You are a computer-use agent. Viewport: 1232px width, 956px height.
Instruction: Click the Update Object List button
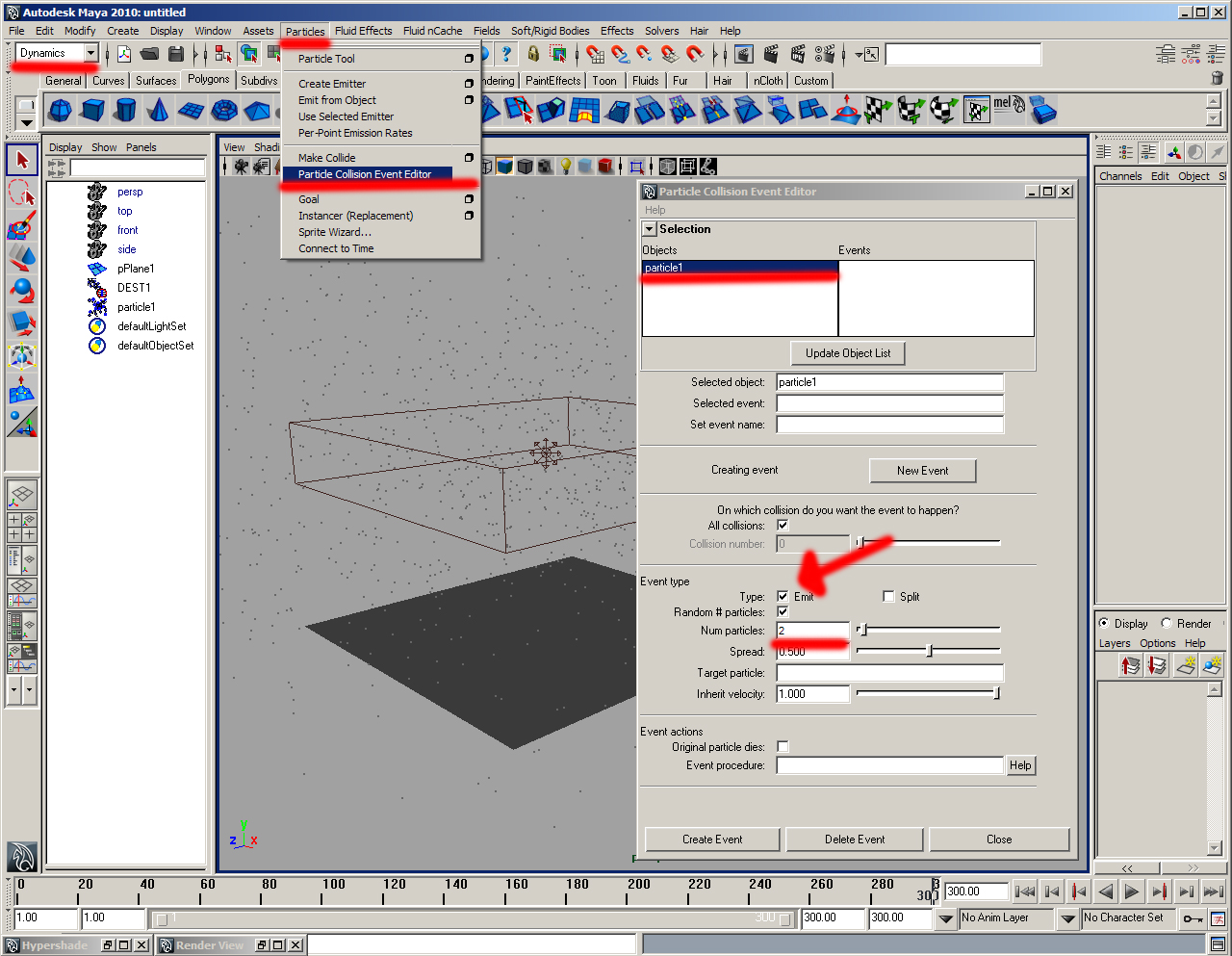click(848, 353)
